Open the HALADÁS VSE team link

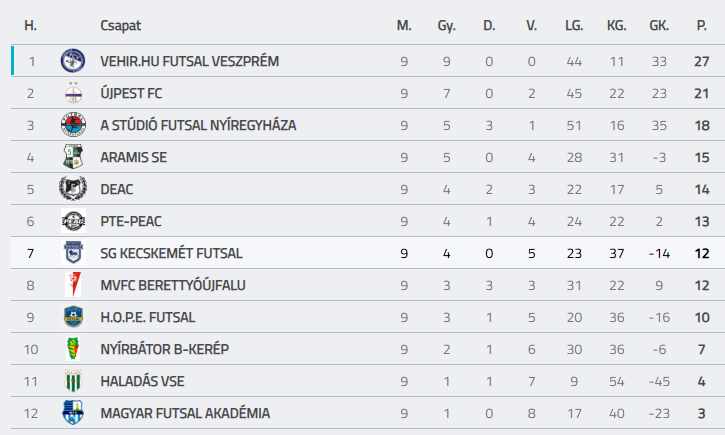(x=142, y=382)
